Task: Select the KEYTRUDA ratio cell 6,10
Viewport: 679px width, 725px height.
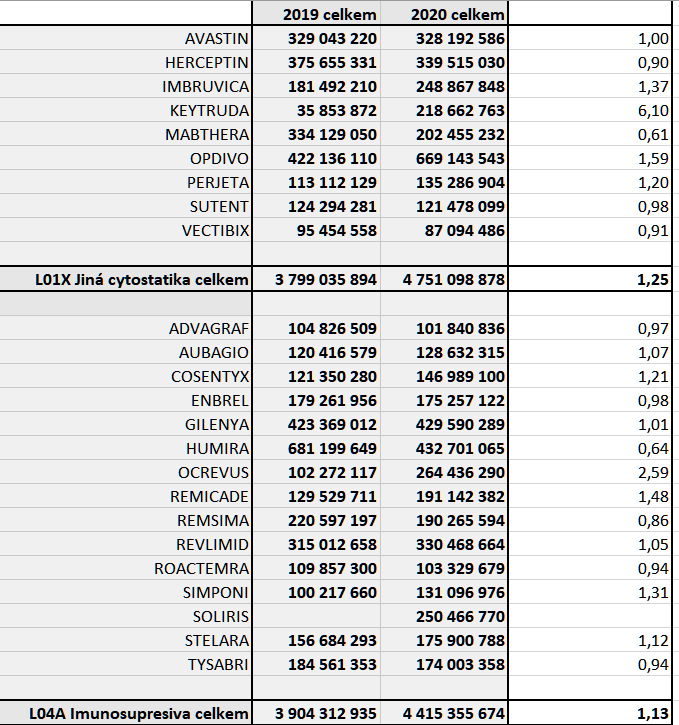Action: 590,110
